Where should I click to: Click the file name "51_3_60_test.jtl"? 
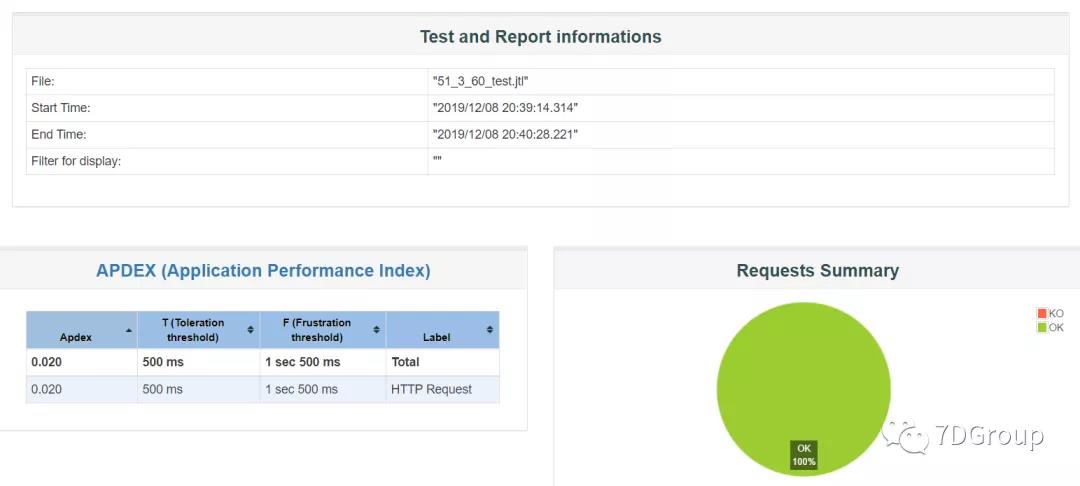(x=481, y=81)
